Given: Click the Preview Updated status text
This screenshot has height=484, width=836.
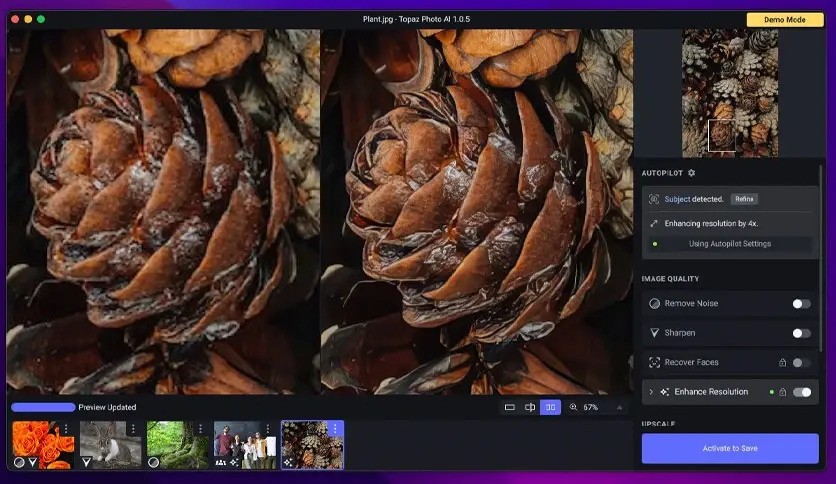Looking at the screenshot, I should (107, 407).
